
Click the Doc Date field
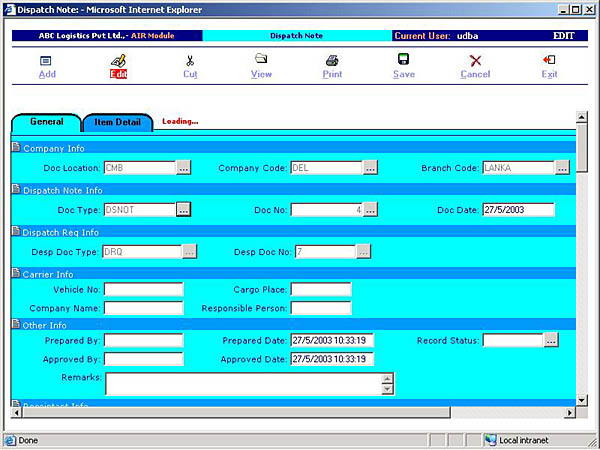point(518,210)
